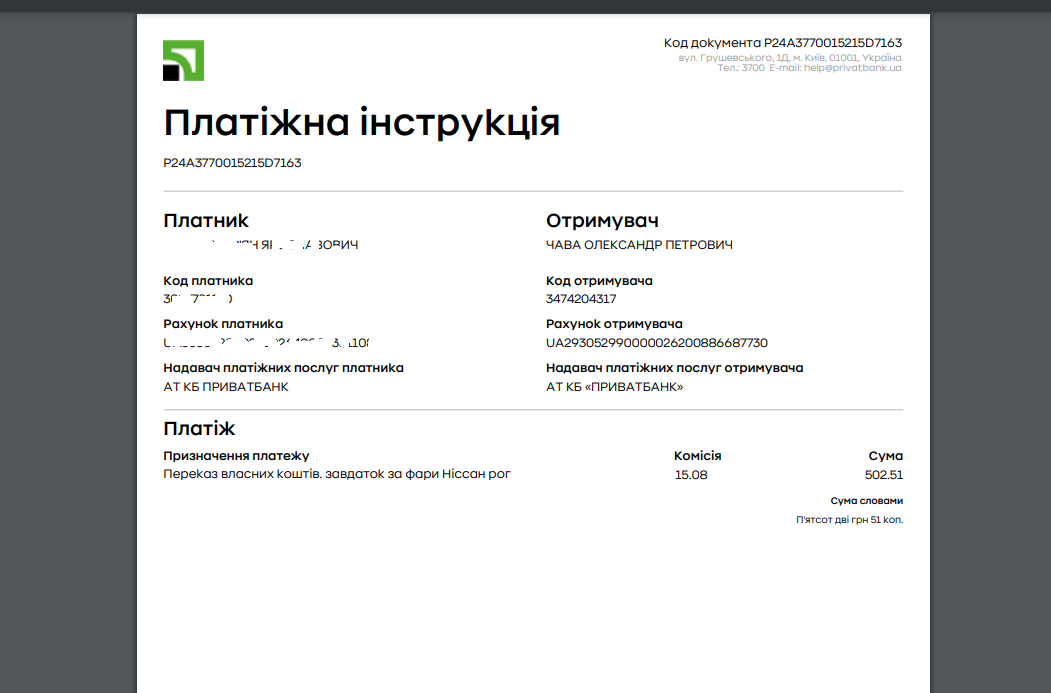Screen dimensions: 1051x693
Task: Click the recipient IBAN account number
Action: click(x=656, y=343)
